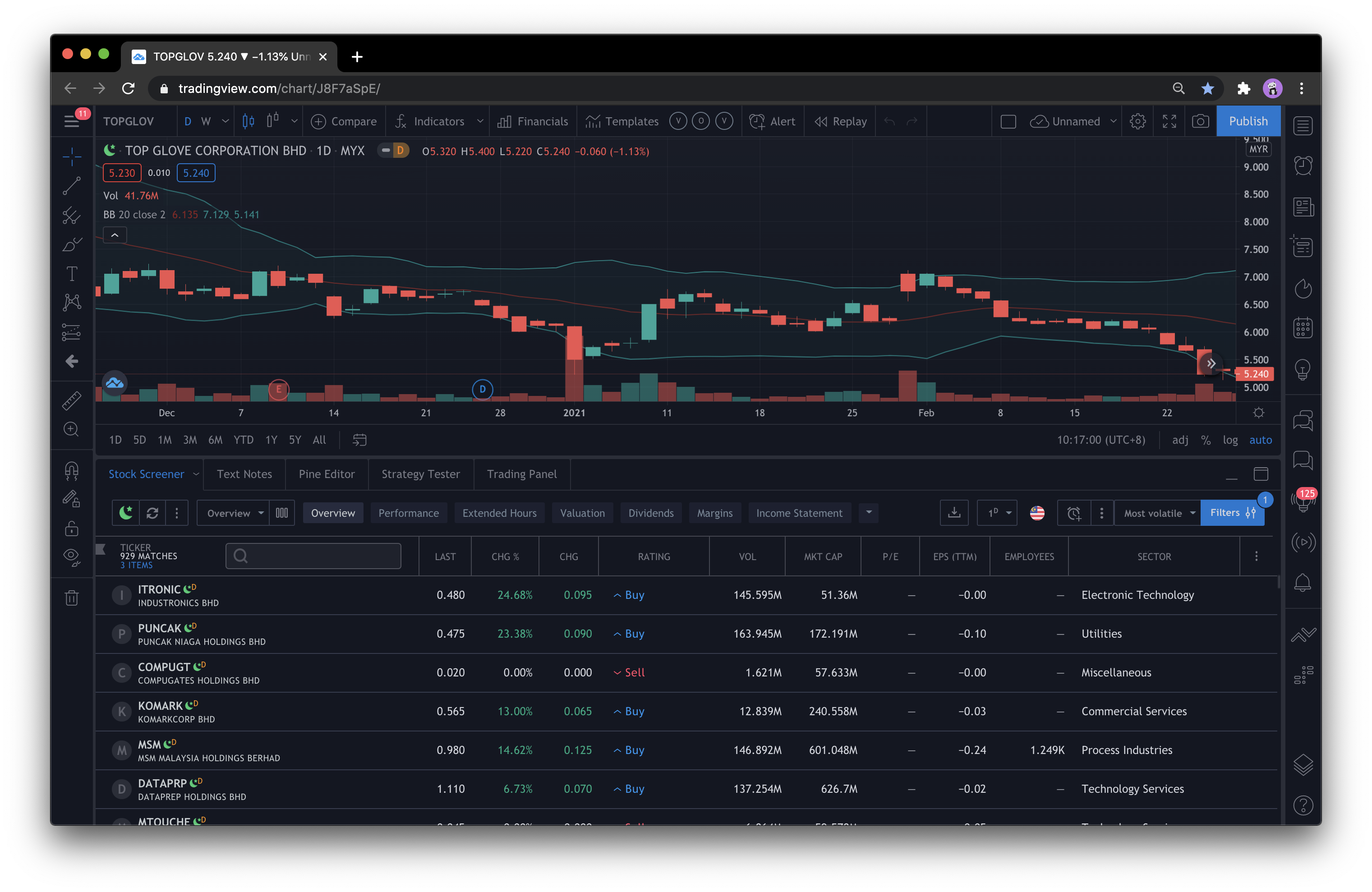Open the help center question icon
Image resolution: width=1372 pixels, height=892 pixels.
click(1303, 805)
